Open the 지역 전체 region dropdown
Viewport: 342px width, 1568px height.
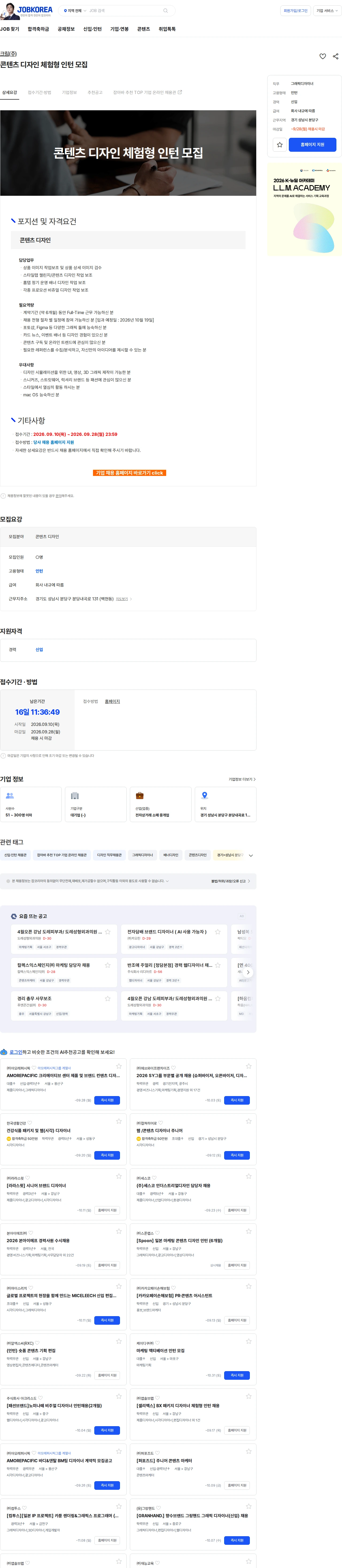pyautogui.click(x=75, y=11)
